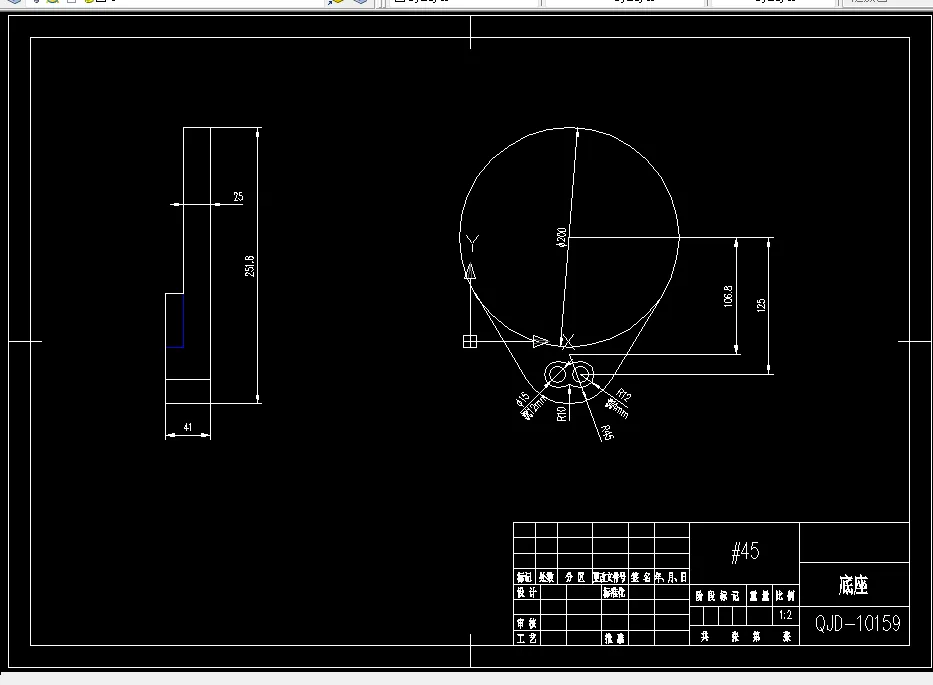Viewport: 933px width, 685px height.
Task: Click the 批准 title block cell
Action: pyautogui.click(x=614, y=638)
